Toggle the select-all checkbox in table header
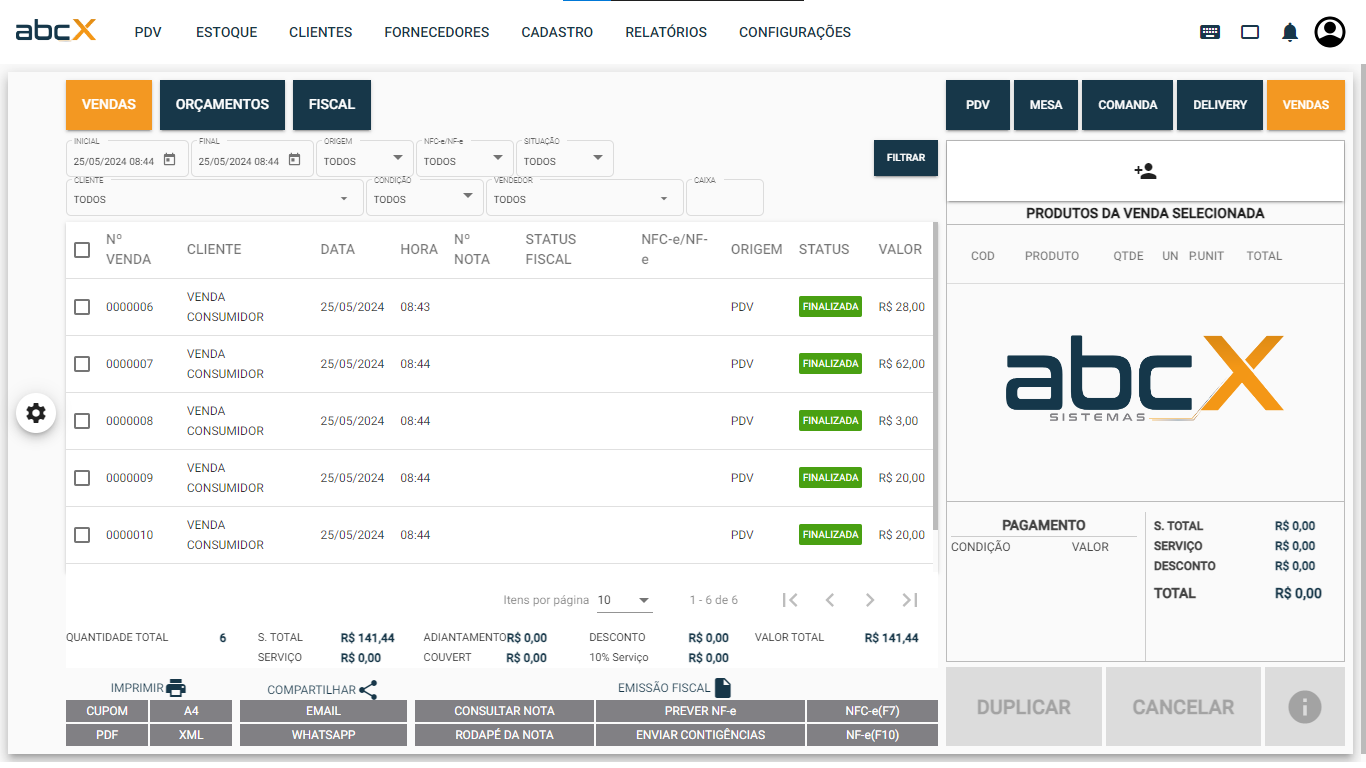 tap(82, 250)
